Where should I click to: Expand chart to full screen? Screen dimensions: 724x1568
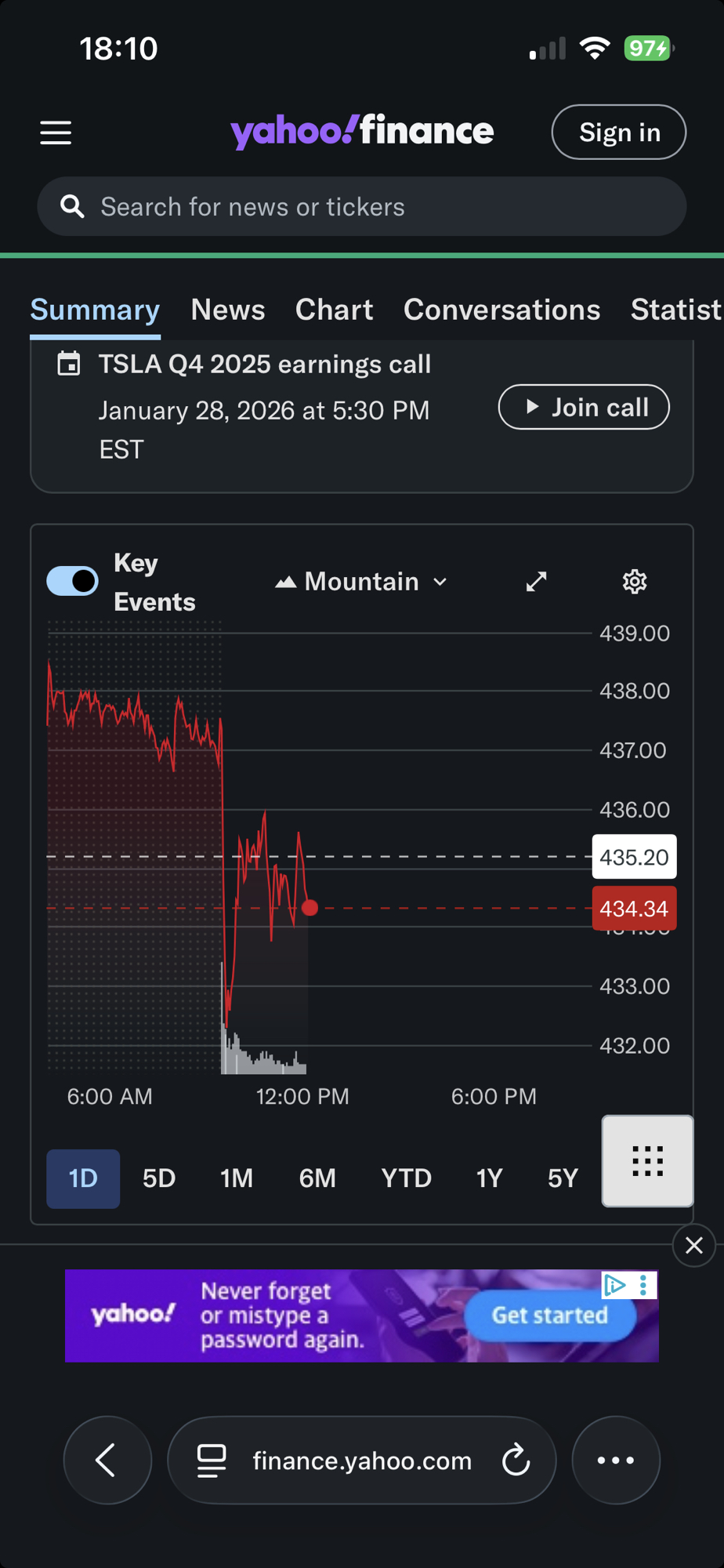point(536,582)
